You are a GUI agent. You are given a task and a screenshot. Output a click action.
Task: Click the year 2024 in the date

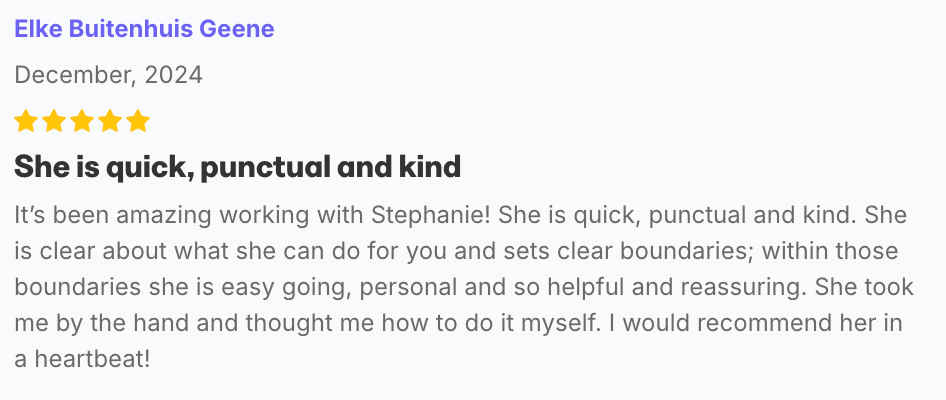(173, 75)
